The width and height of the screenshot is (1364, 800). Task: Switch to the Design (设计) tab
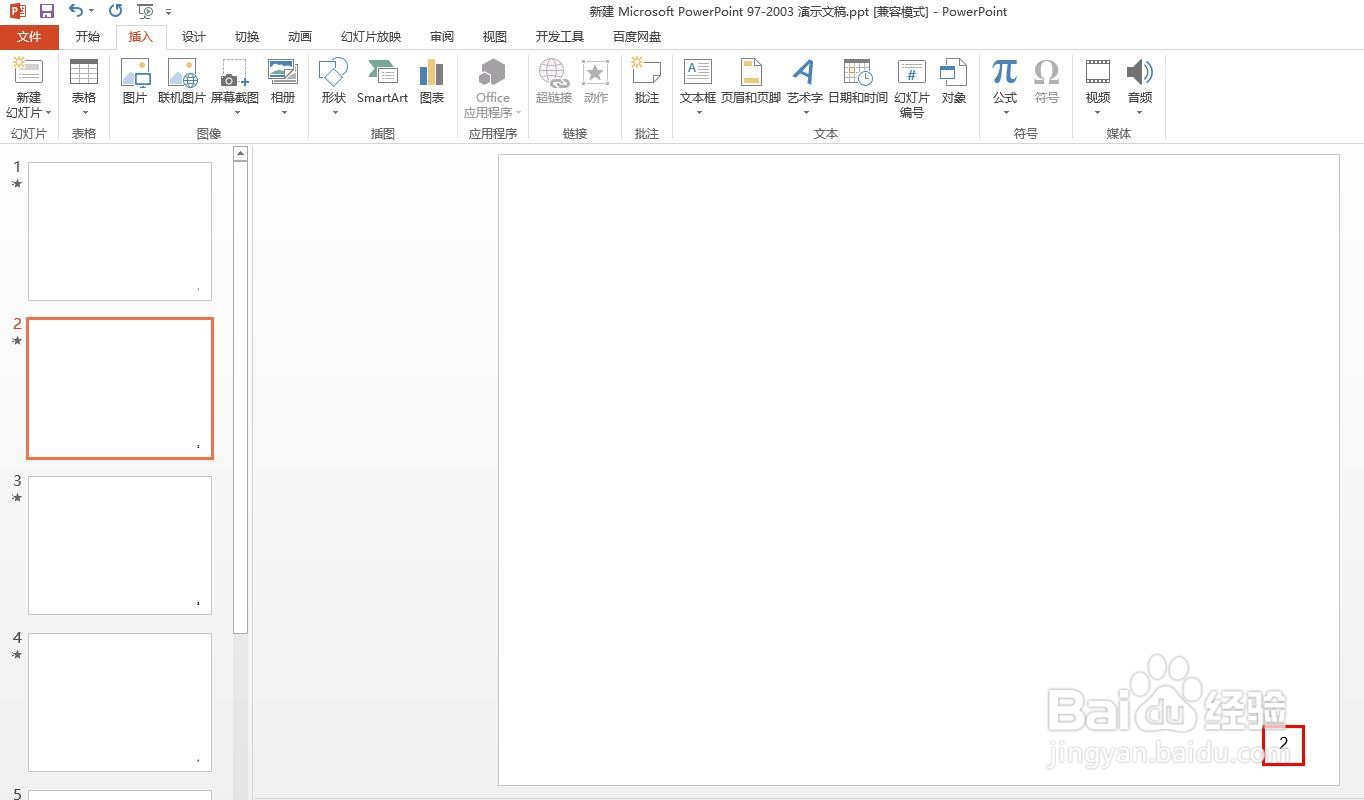coord(194,37)
